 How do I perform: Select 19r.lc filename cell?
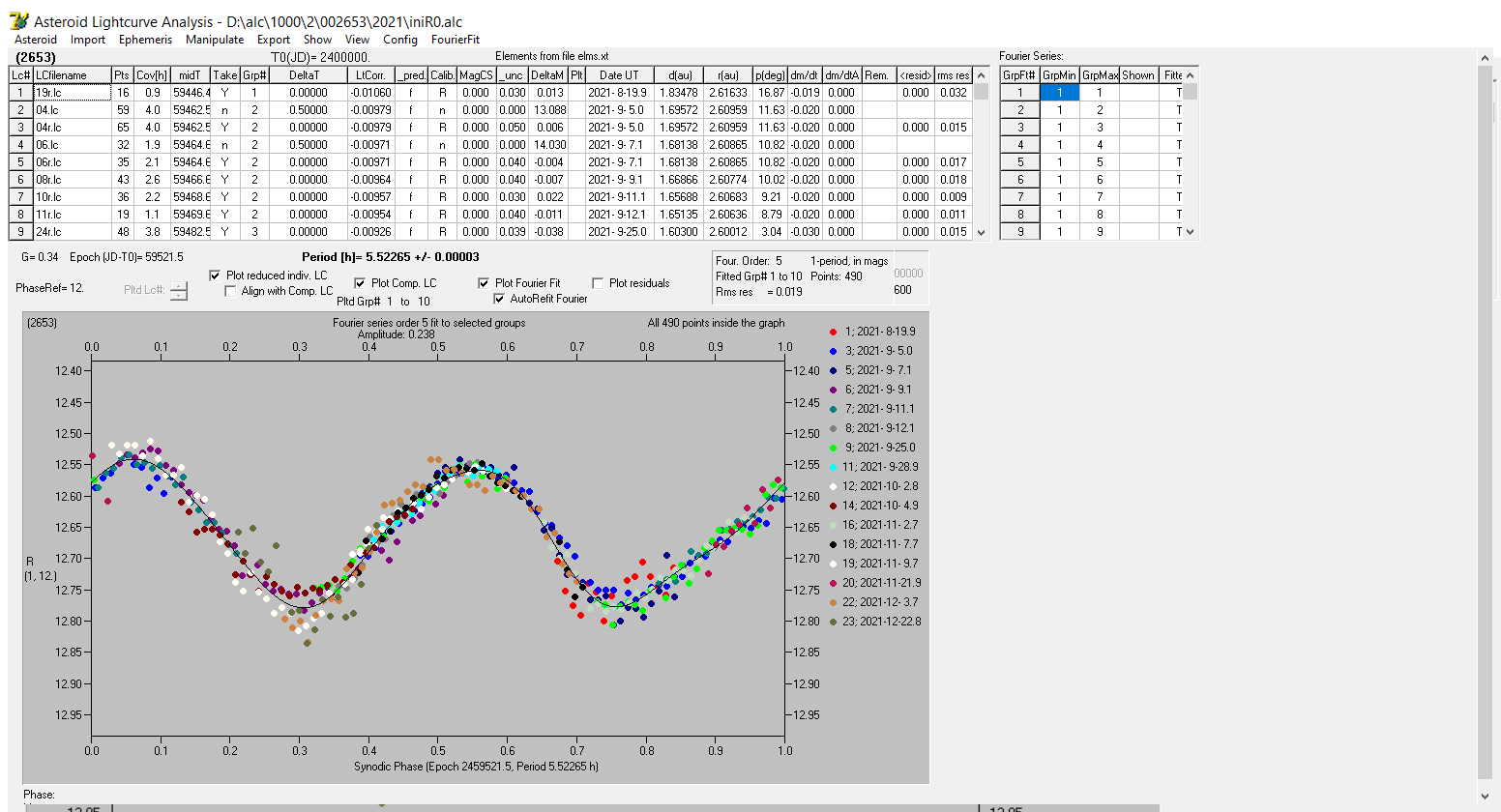click(x=72, y=93)
